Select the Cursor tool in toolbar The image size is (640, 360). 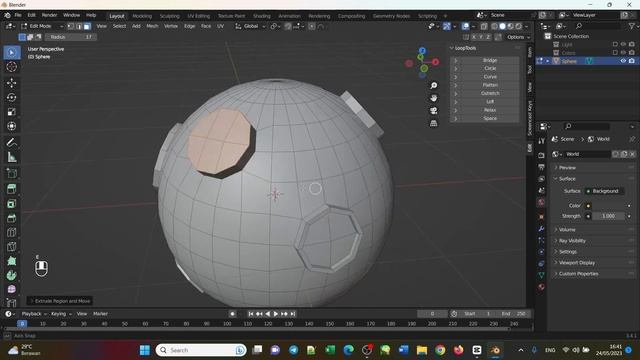pyautogui.click(x=12, y=67)
